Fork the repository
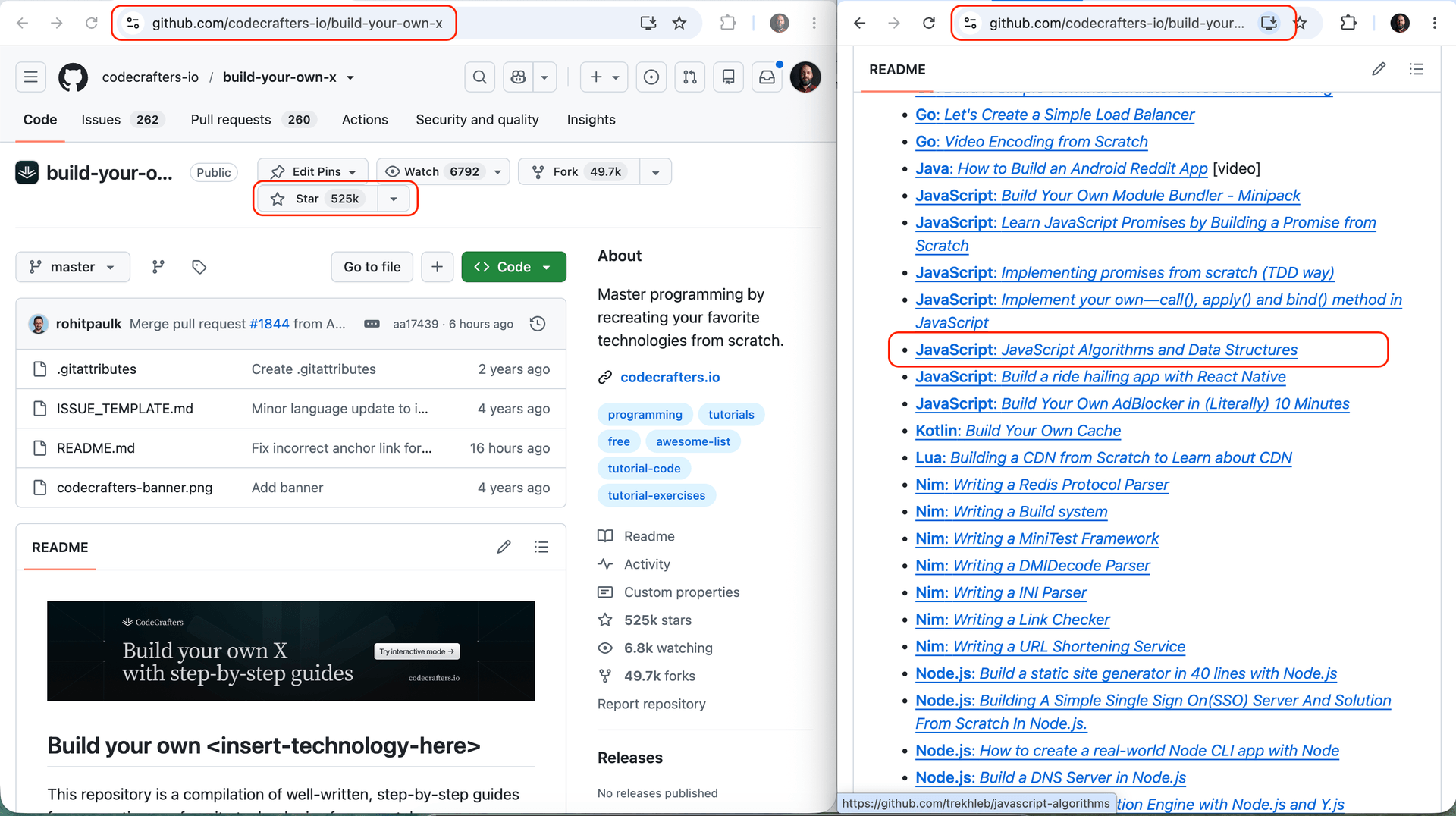The width and height of the screenshot is (1456, 816). coord(579,172)
